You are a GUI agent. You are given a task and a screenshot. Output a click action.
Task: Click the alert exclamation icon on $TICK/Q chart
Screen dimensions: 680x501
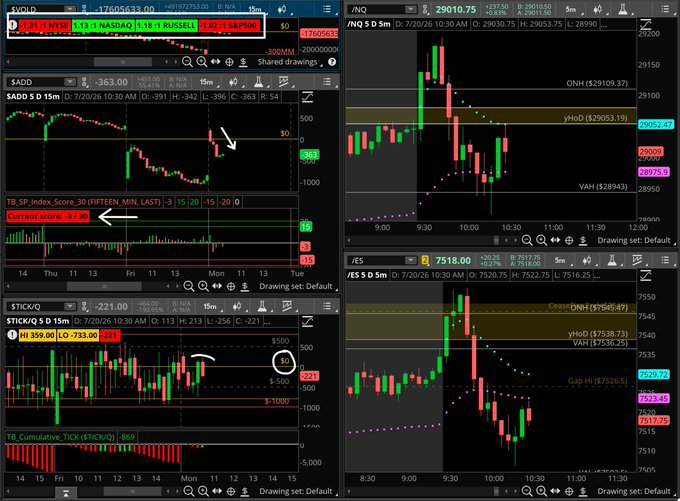tap(12, 335)
